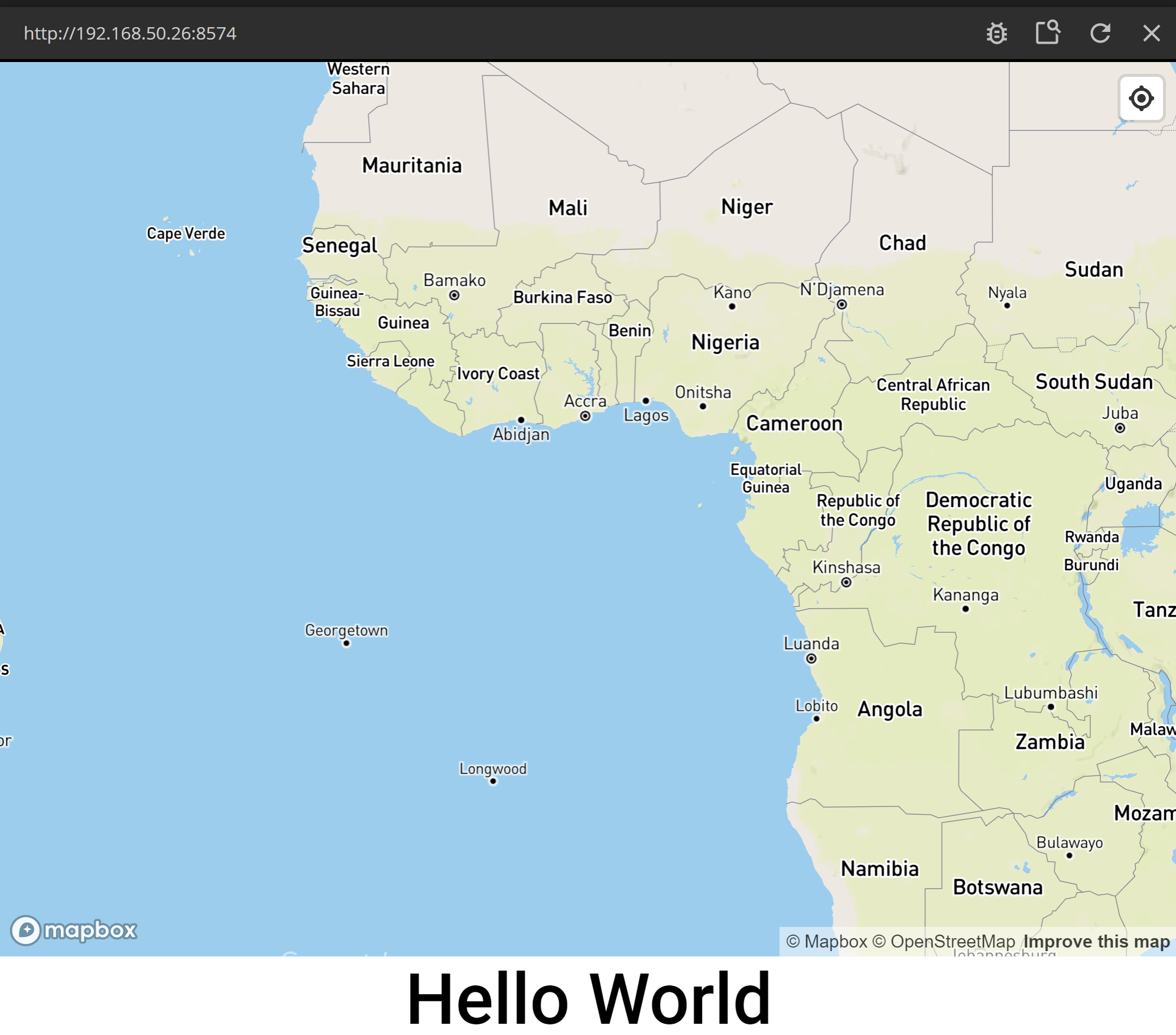Click the Luanda capital marker

tap(811, 659)
